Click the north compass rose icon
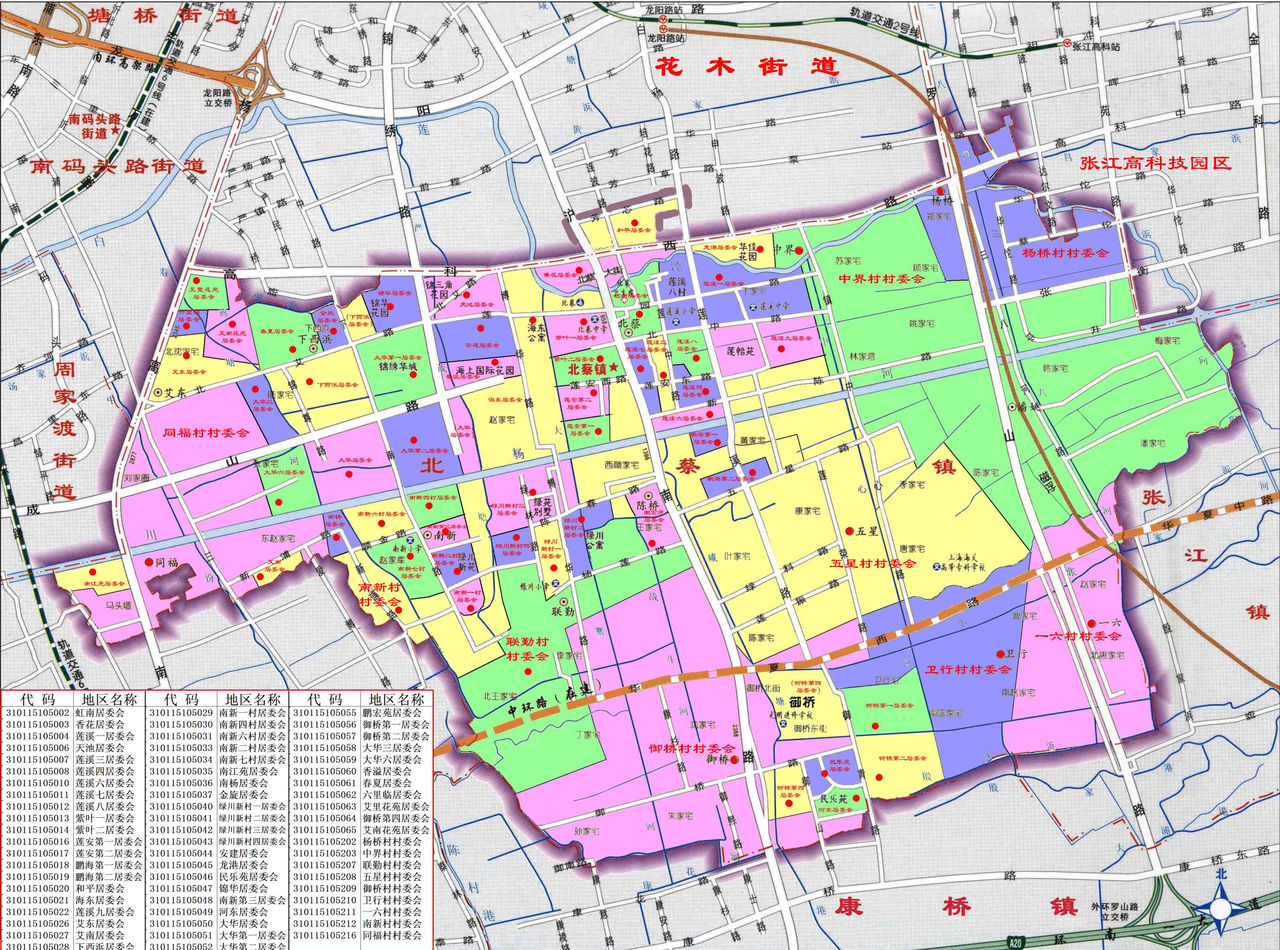1280x950 pixels. 1221,906
